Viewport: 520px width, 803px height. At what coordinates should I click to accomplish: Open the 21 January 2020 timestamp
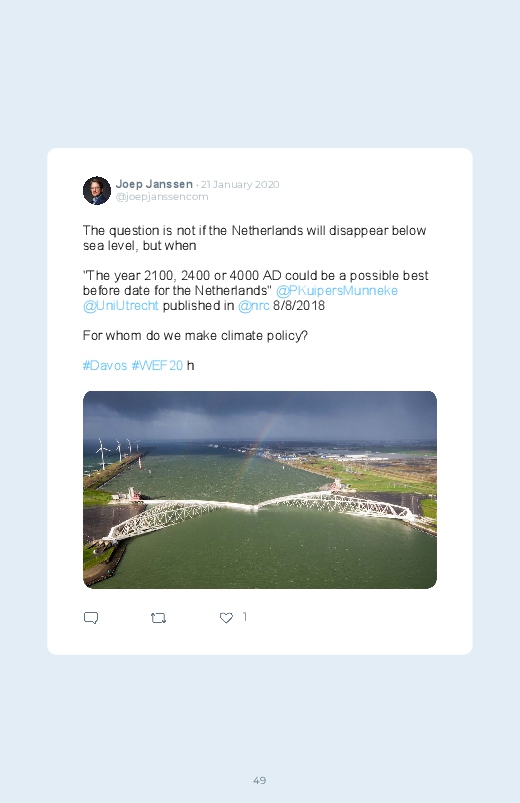pyautogui.click(x=240, y=184)
